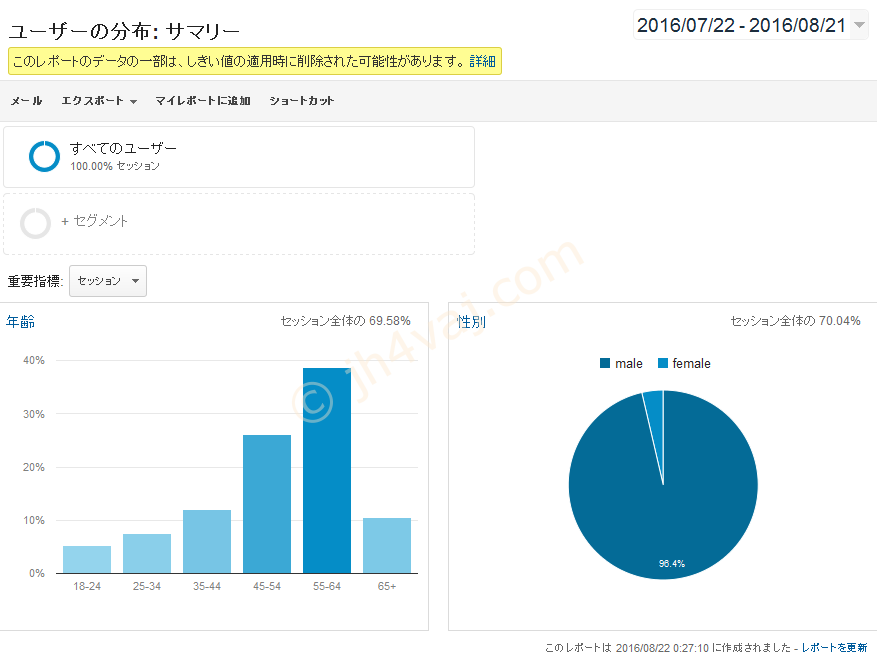This screenshot has height=663, width=877.
Task: Click the 65+ age bar
Action: [x=387, y=546]
